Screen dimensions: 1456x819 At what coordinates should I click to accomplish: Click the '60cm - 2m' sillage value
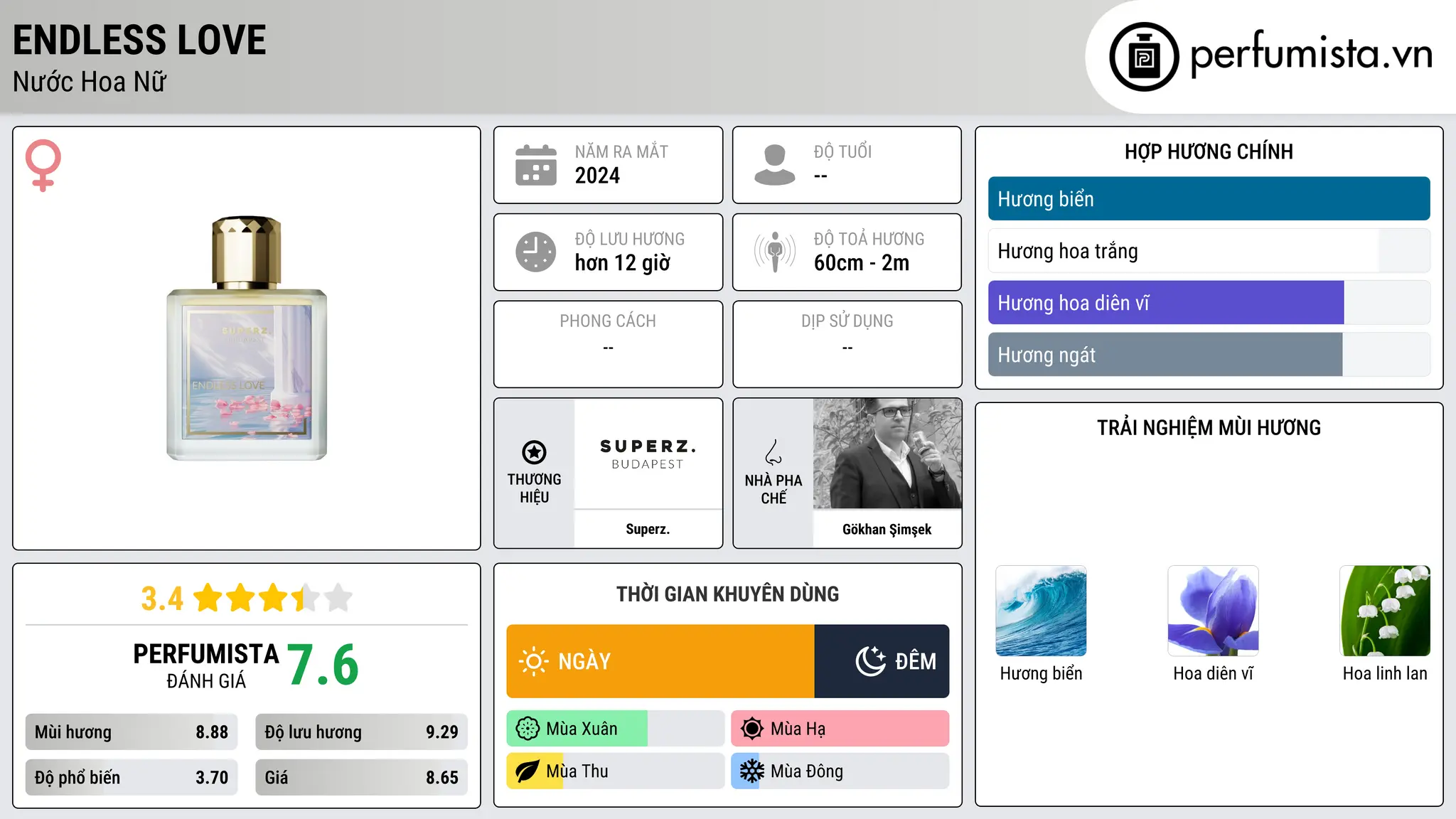862,263
